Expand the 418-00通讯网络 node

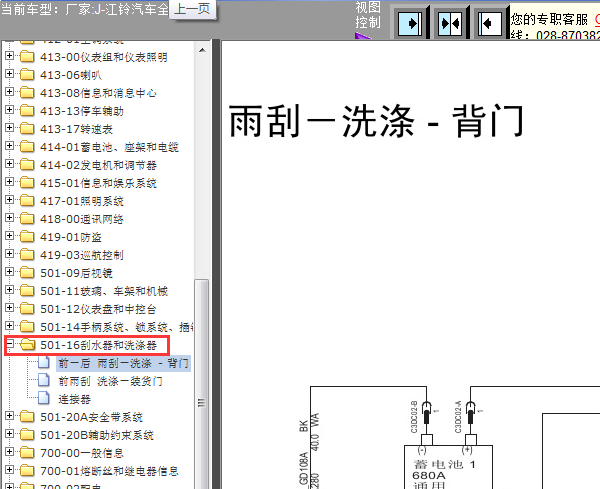(x=9, y=218)
